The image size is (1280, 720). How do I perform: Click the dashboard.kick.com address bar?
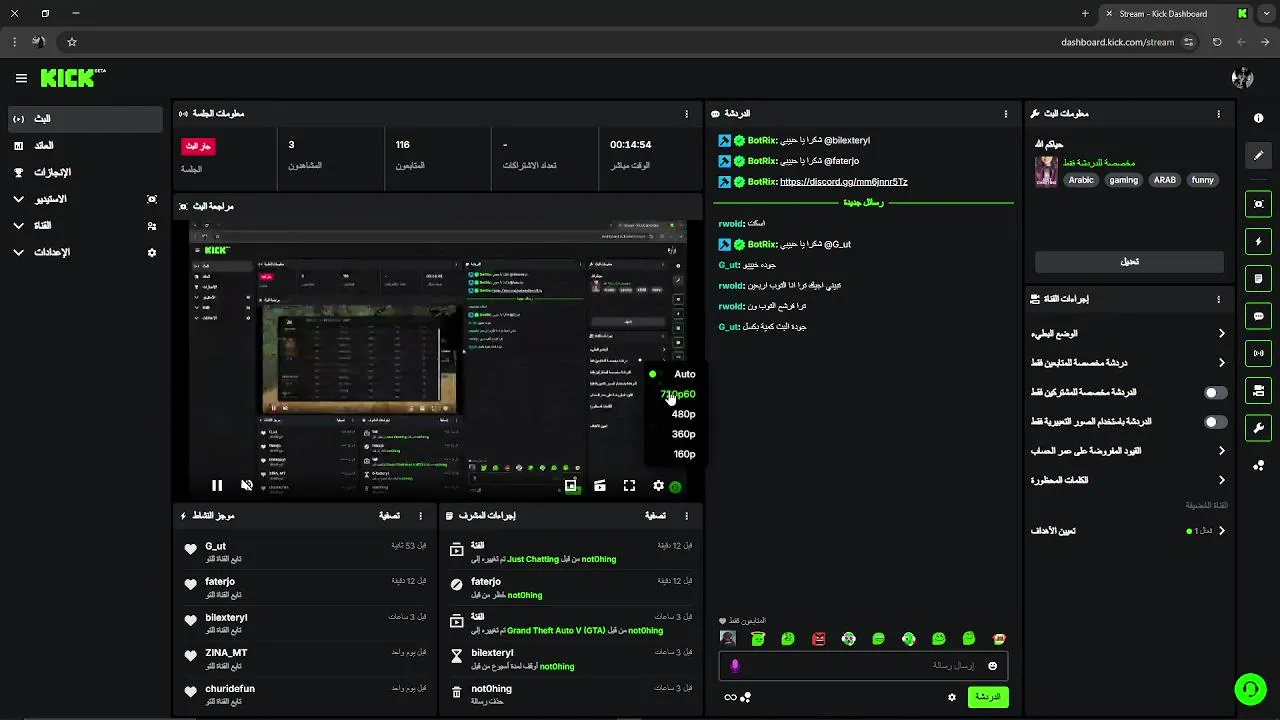1117,42
